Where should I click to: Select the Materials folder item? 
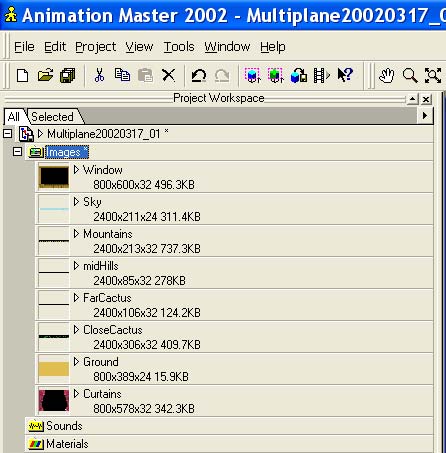click(x=67, y=444)
